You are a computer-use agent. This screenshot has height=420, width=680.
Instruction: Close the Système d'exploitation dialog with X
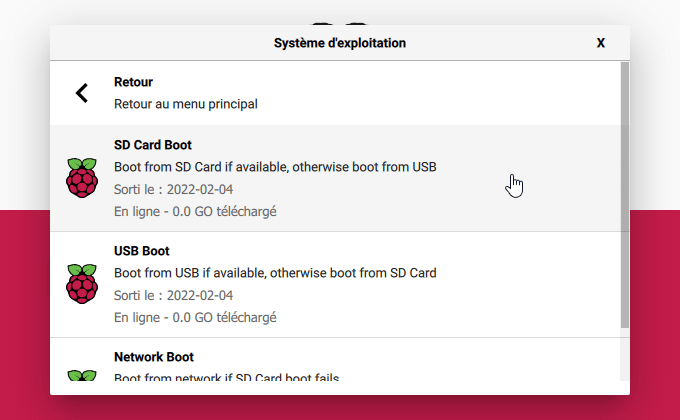600,43
